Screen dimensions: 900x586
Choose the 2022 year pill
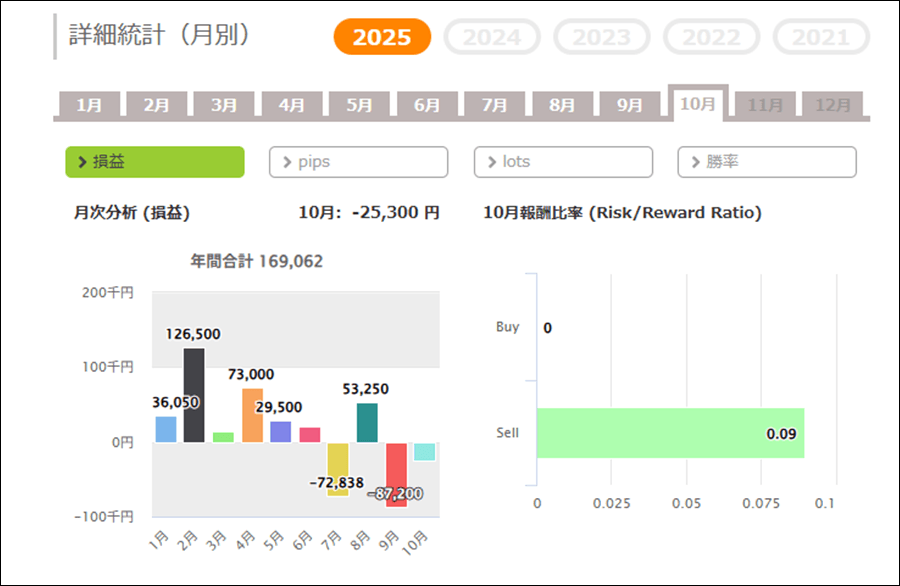pos(712,37)
